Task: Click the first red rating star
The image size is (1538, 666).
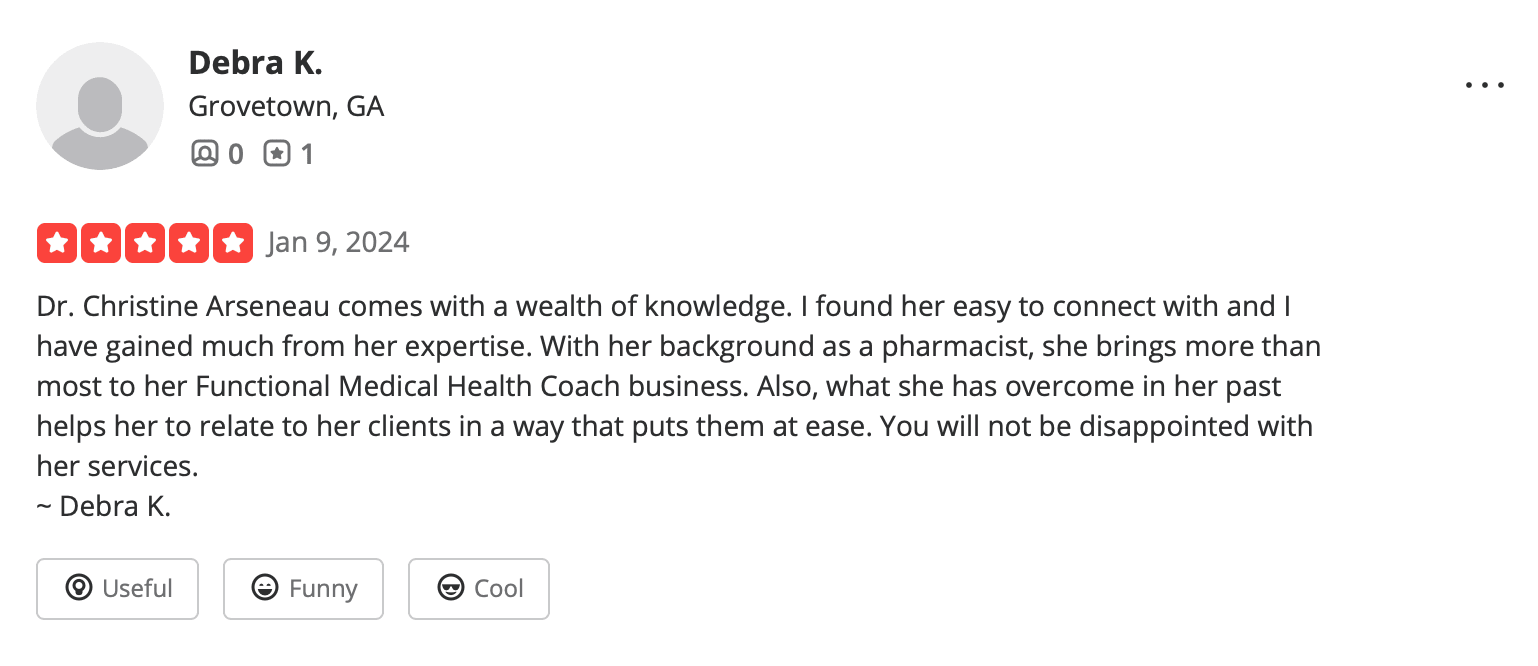Action: click(x=57, y=243)
